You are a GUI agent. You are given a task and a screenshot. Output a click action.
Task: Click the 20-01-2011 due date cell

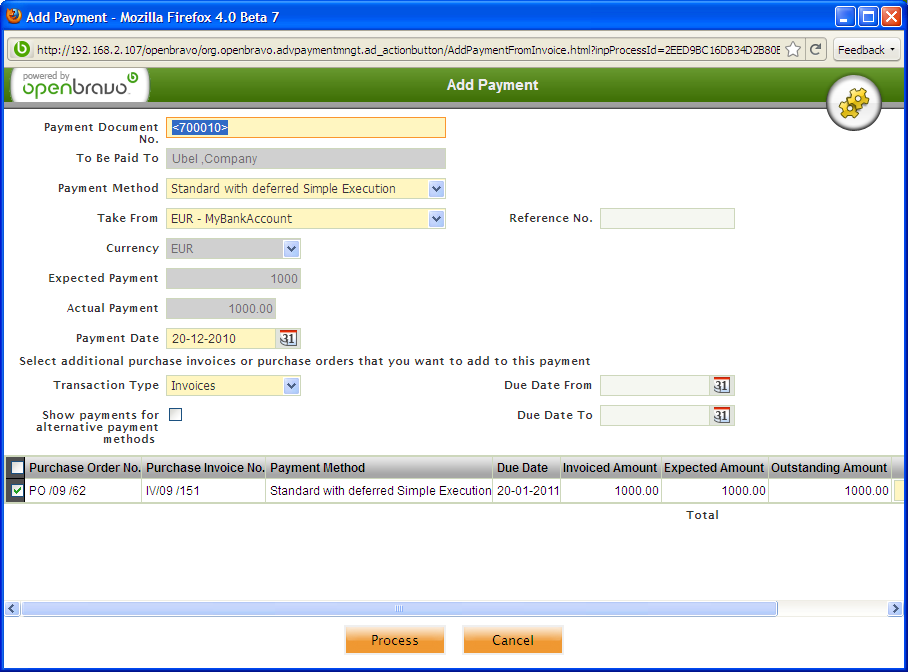[x=527, y=491]
